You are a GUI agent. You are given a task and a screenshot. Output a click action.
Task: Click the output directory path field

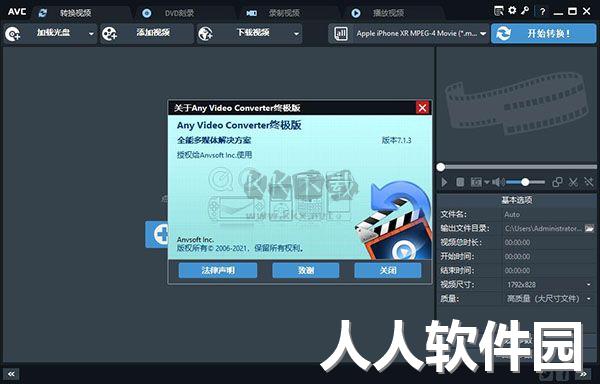[x=543, y=228]
